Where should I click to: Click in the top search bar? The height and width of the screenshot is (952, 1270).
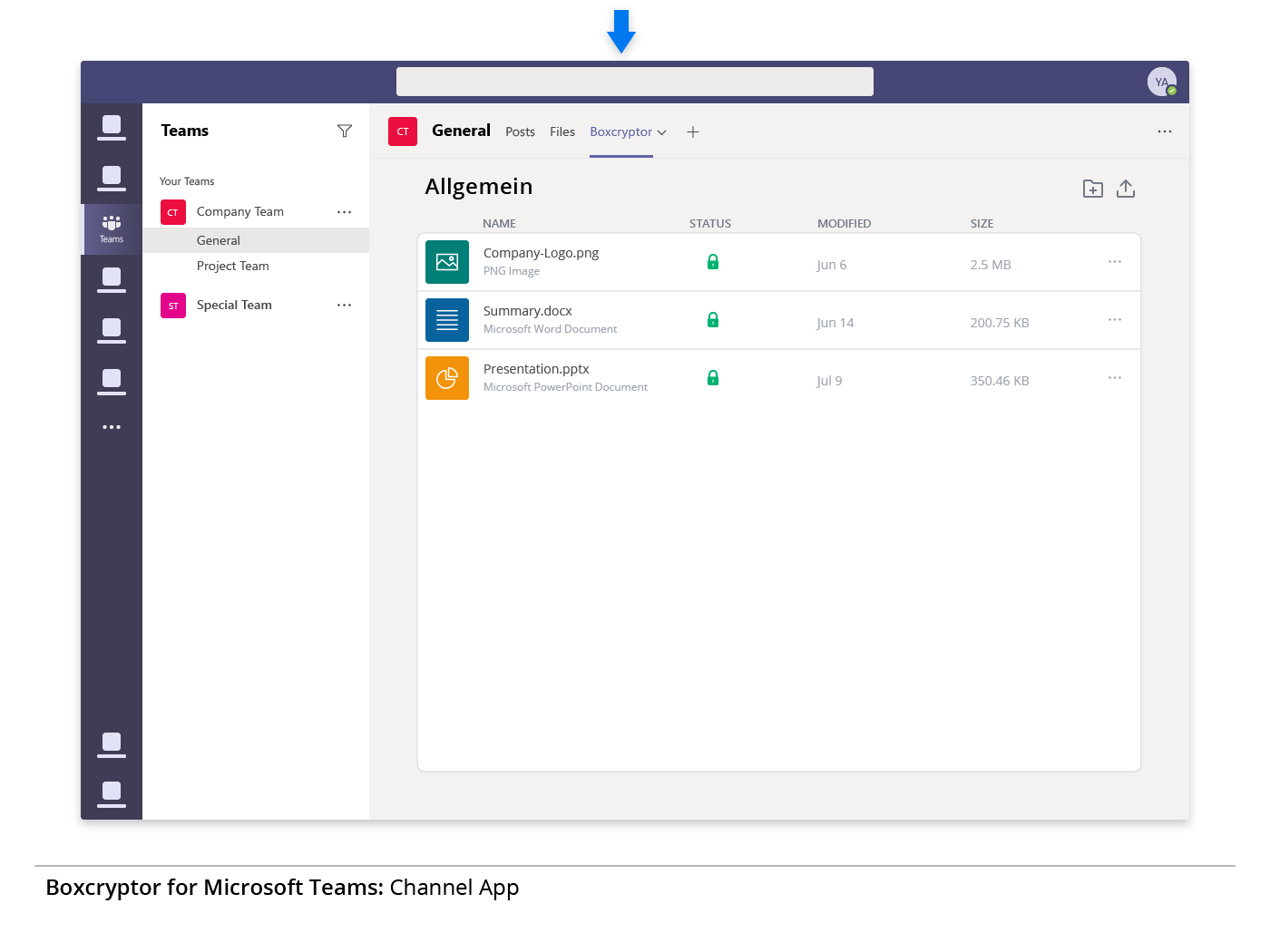635,82
